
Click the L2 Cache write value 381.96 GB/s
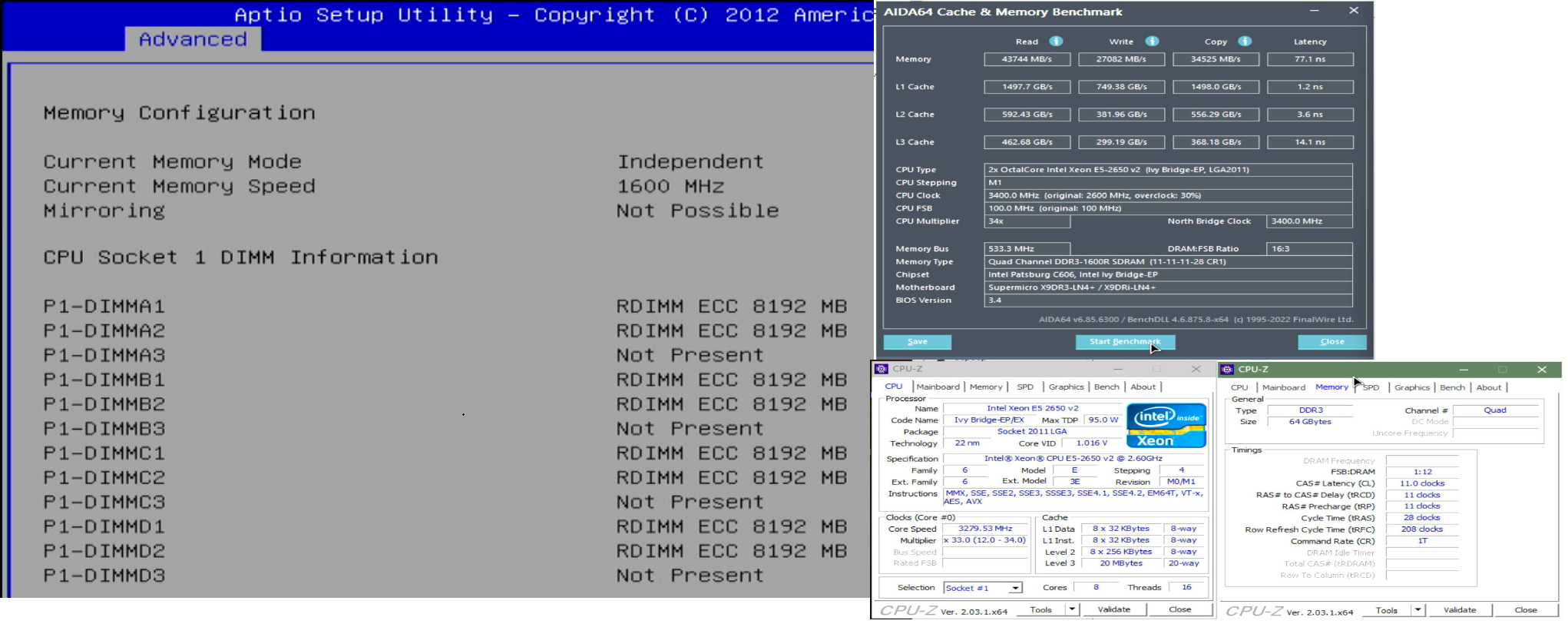tap(1121, 115)
